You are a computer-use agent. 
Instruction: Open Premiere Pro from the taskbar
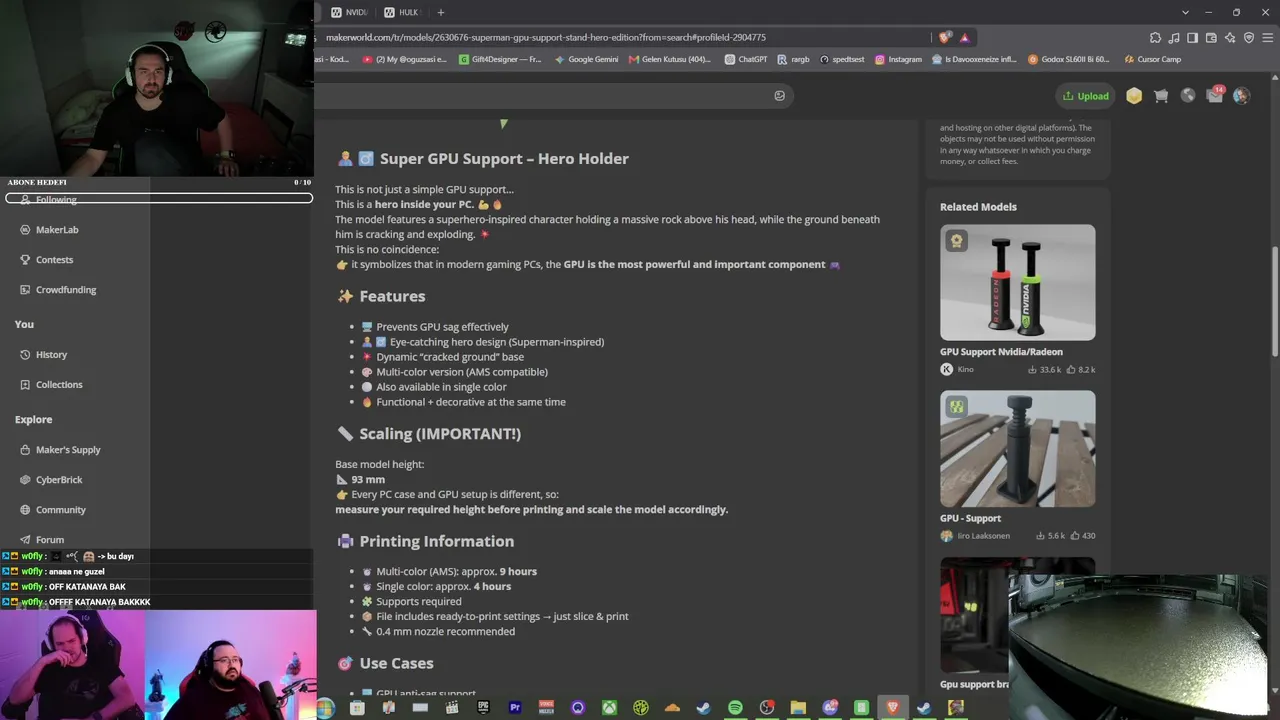point(515,708)
